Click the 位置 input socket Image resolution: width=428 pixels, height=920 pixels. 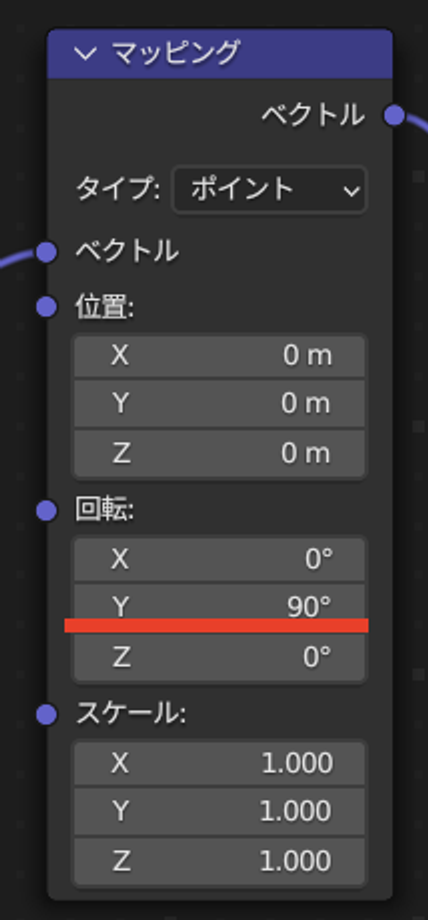[x=46, y=307]
